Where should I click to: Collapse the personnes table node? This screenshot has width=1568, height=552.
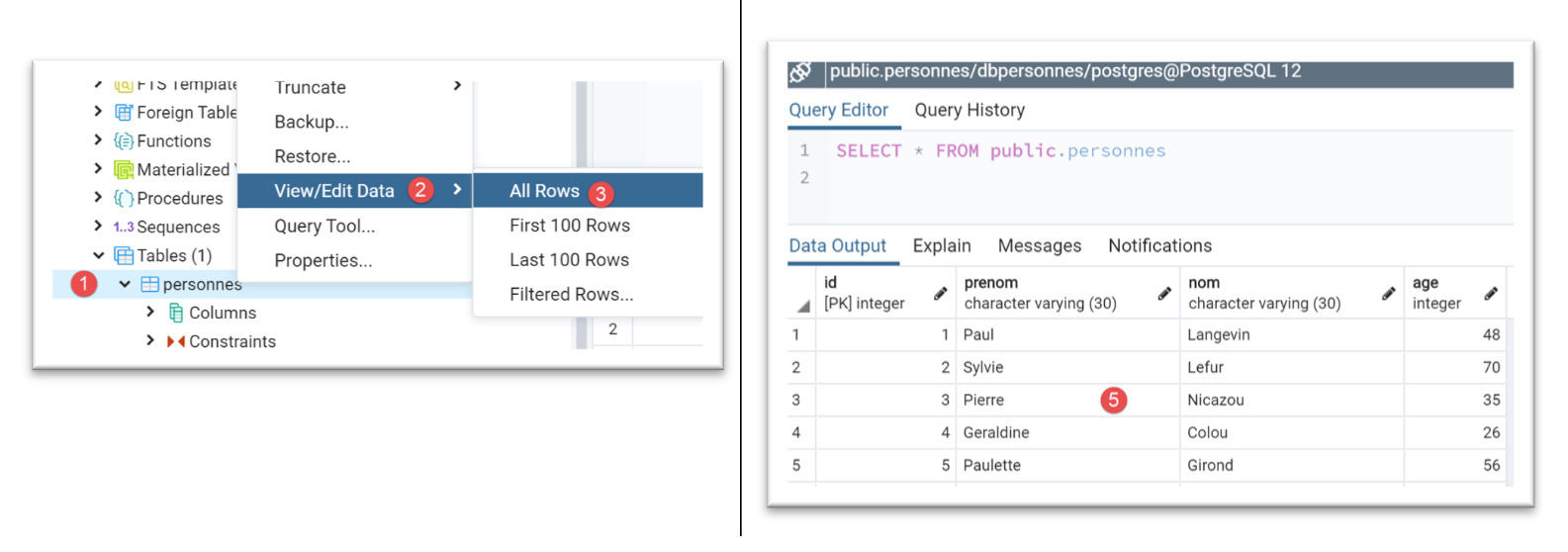click(x=125, y=285)
